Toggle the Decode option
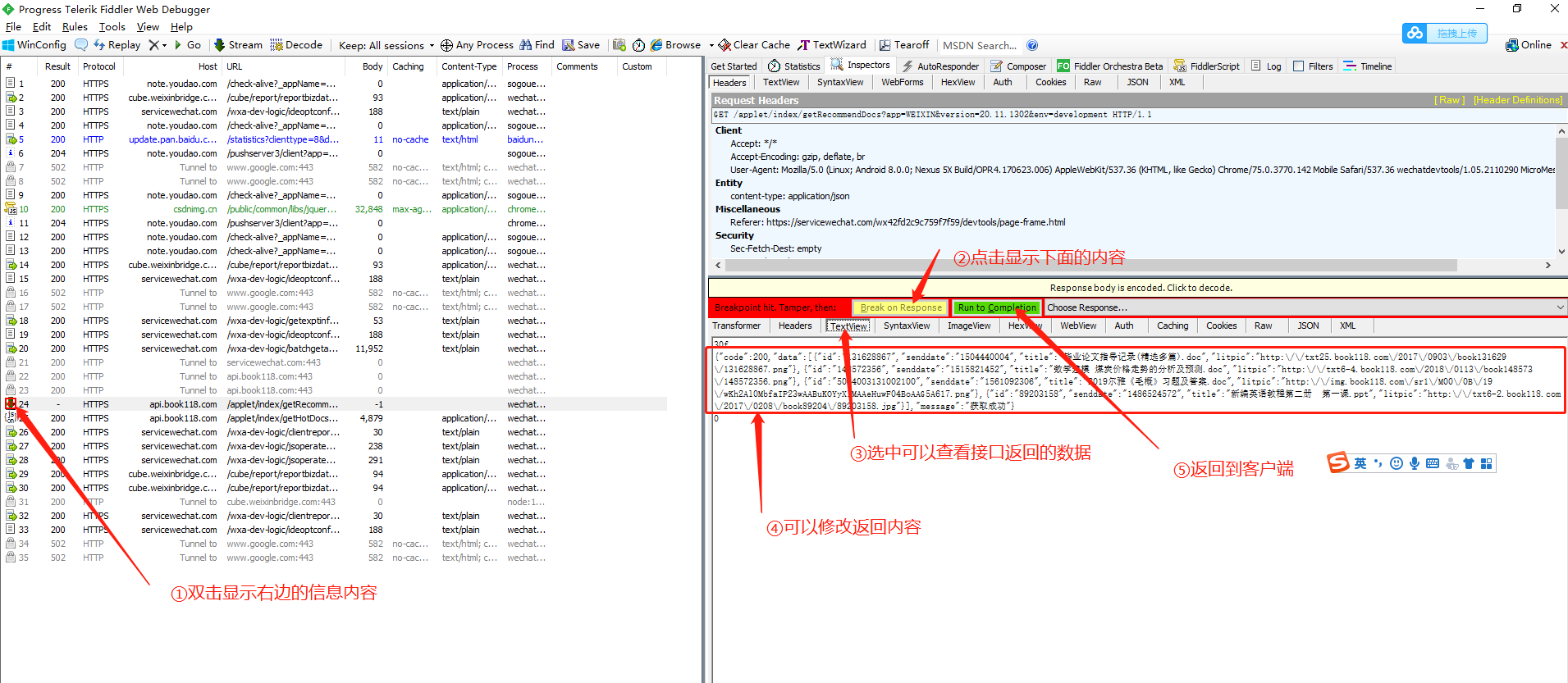1568x683 pixels. click(x=296, y=45)
